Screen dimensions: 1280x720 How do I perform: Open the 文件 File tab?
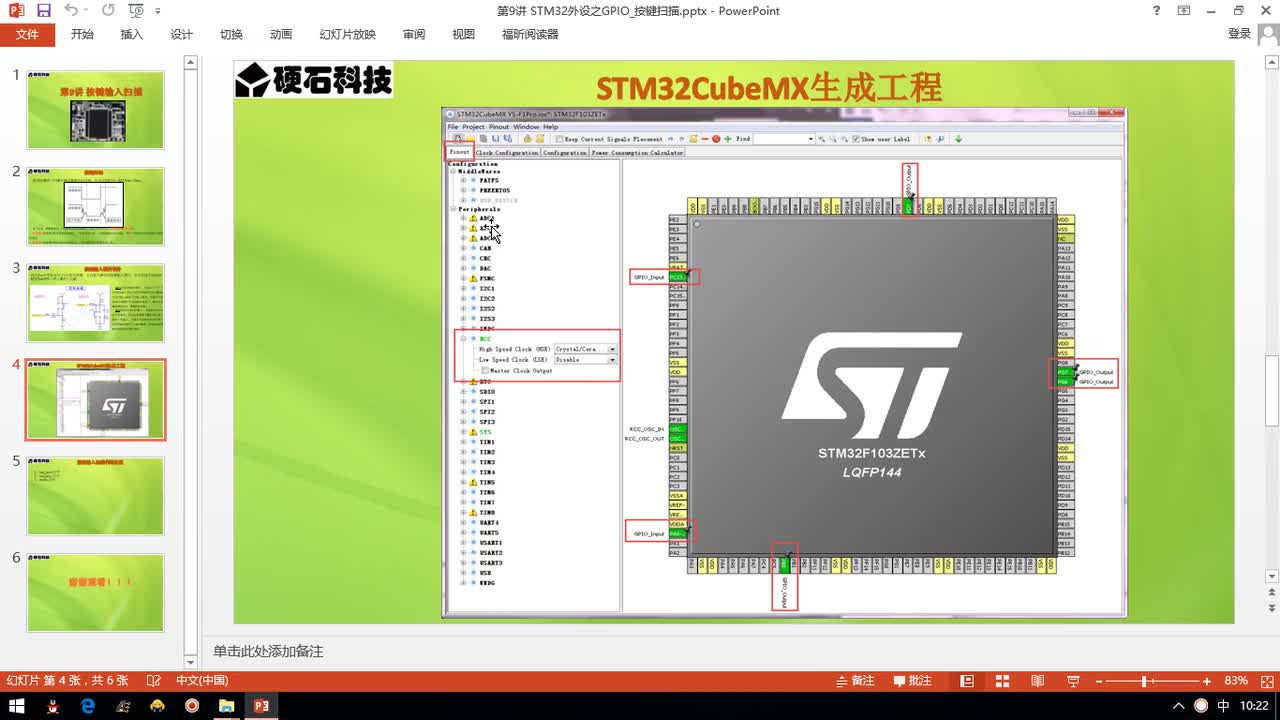click(x=27, y=34)
